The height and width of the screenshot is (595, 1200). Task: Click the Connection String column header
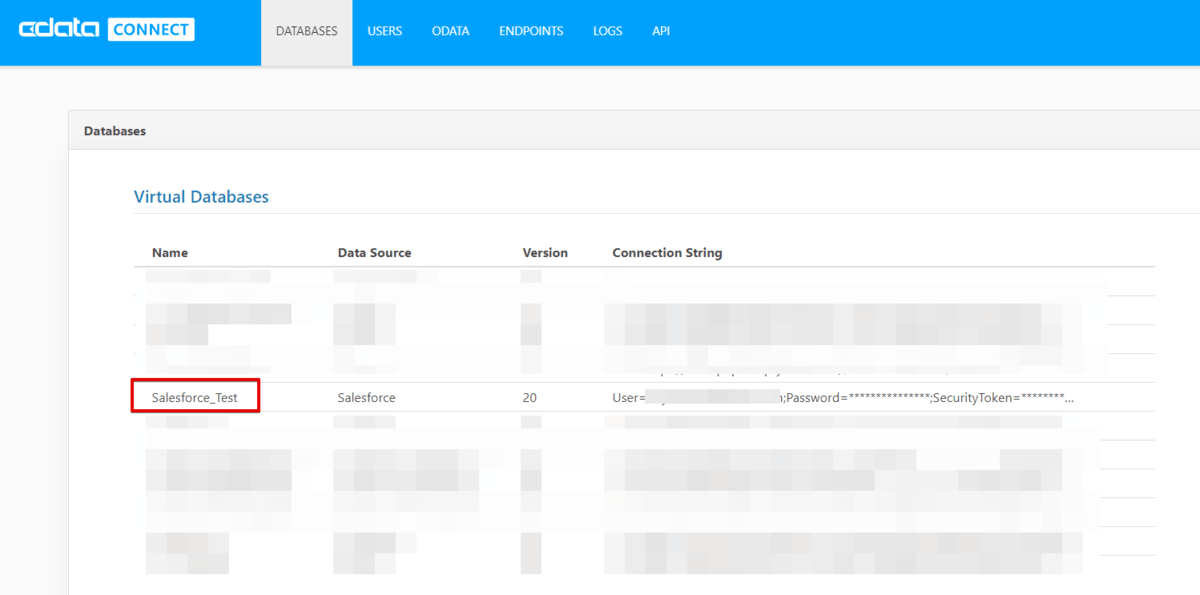pyautogui.click(x=667, y=253)
